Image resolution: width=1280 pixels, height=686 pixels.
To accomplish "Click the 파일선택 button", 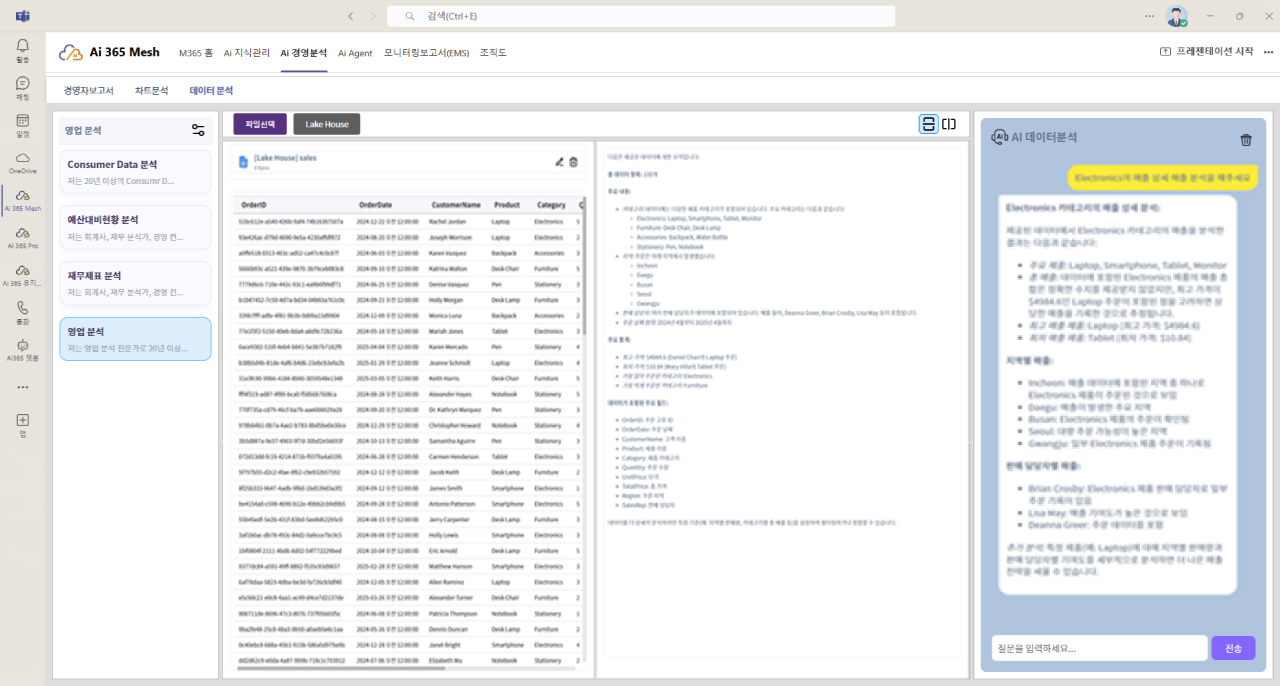I will point(260,124).
